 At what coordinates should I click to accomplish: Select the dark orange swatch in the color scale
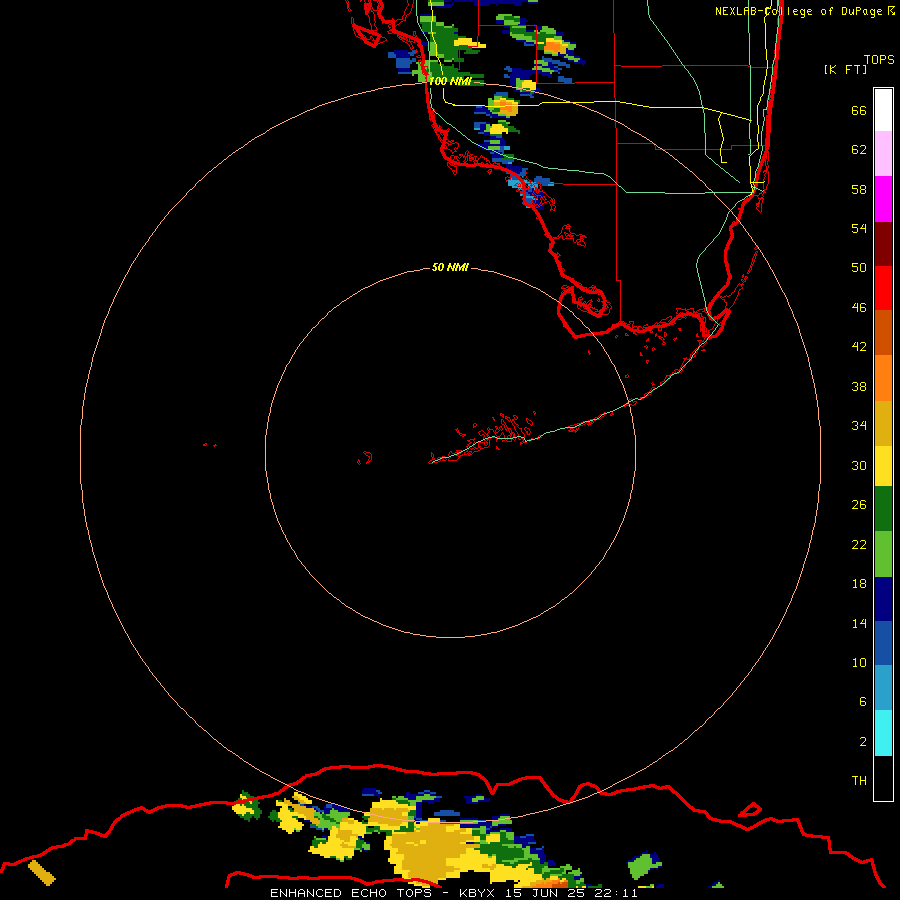click(883, 333)
